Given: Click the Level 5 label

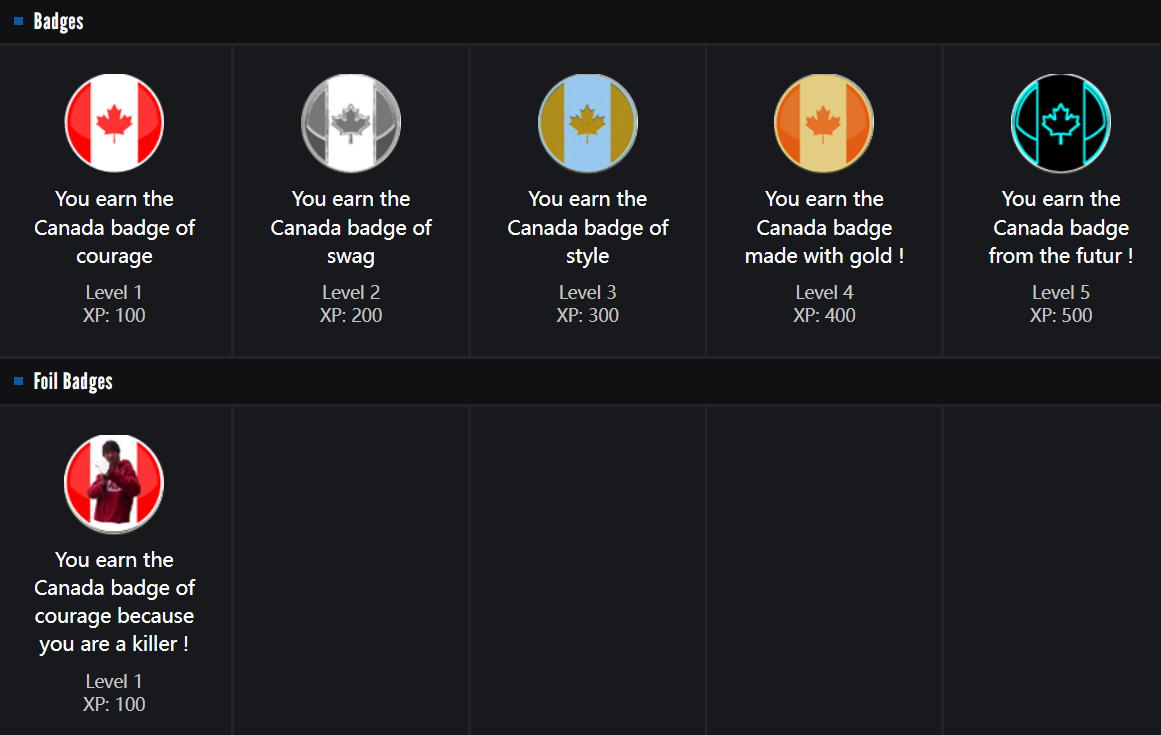Looking at the screenshot, I should coord(1060,292).
